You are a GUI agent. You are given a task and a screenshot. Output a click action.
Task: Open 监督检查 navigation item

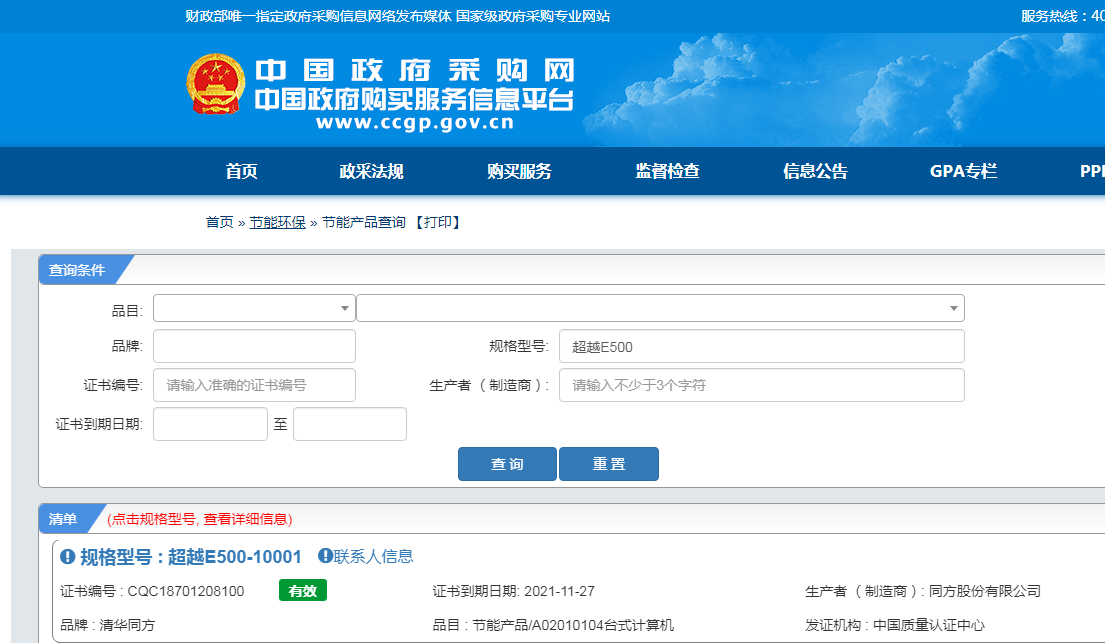click(667, 171)
